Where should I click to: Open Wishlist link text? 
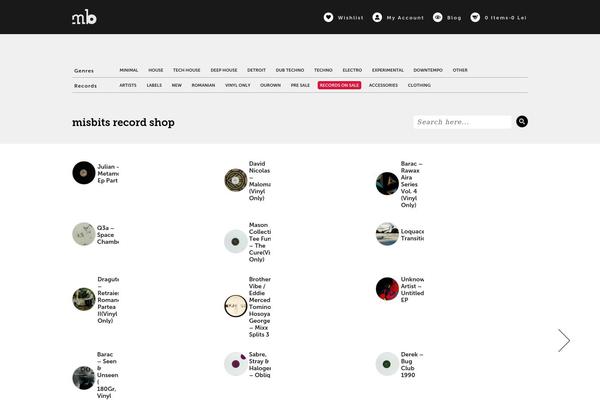351,18
